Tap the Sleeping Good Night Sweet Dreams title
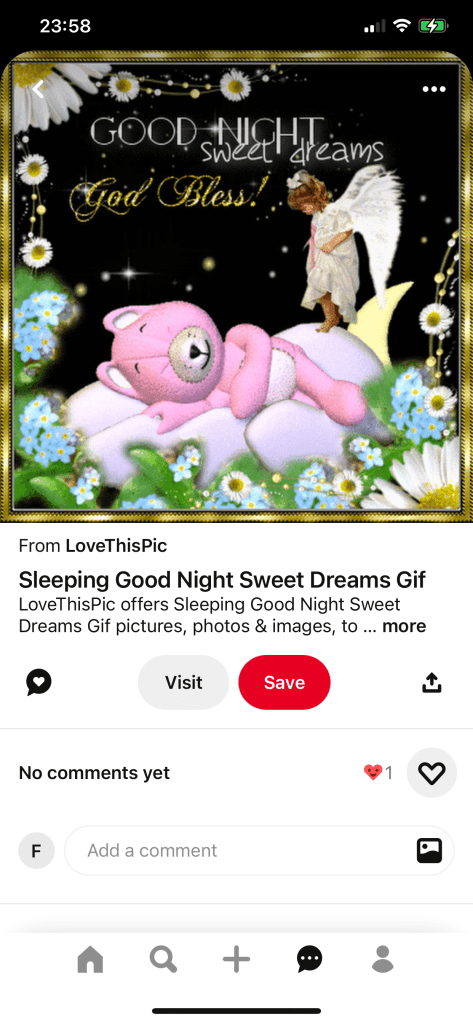Screen dimensions: 473x1023 pos(222,579)
